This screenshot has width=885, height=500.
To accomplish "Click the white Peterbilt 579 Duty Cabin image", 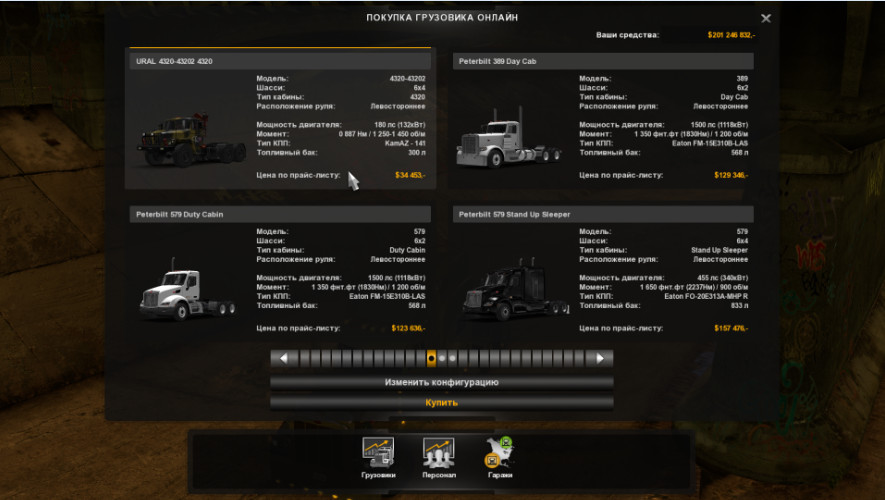I will (187, 291).
